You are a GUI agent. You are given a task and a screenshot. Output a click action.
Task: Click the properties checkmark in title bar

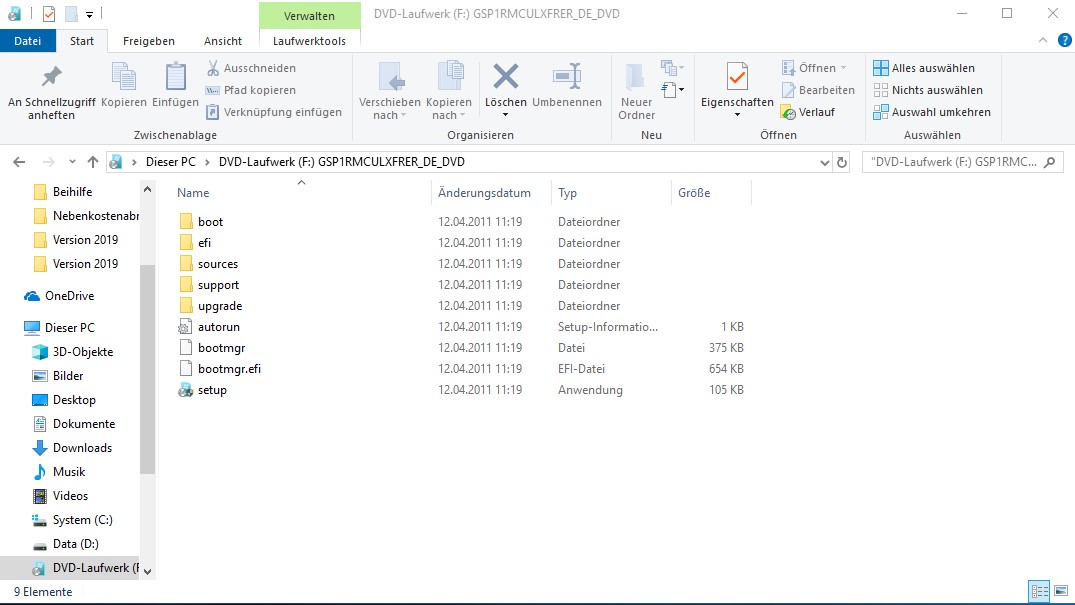click(49, 14)
